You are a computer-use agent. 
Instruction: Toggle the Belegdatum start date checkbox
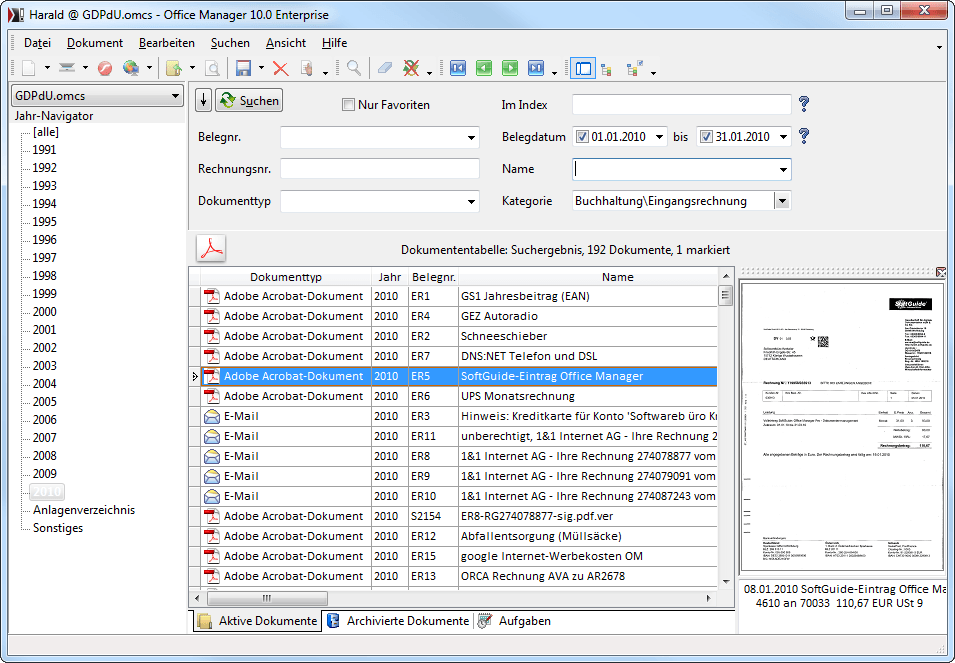click(x=582, y=137)
